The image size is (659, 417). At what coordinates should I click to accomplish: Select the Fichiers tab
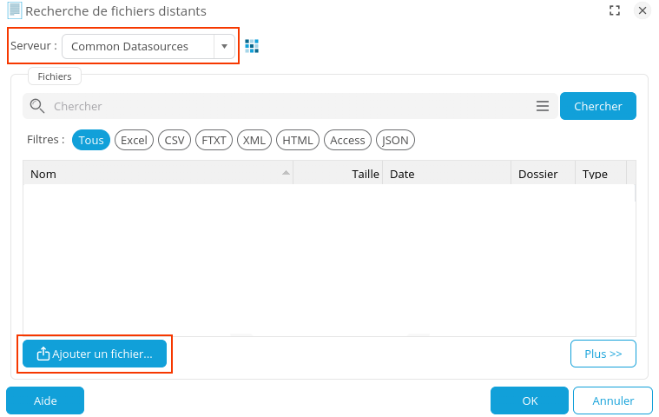55,76
